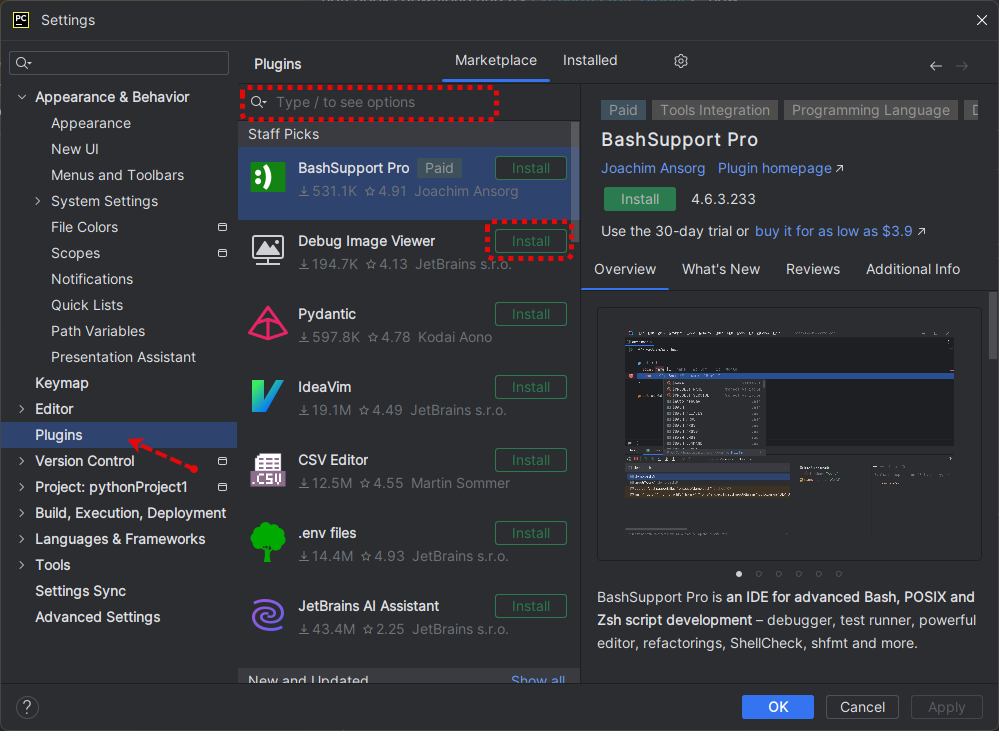Viewport: 999px width, 731px height.
Task: Click the green Install button in details pane
Action: [x=640, y=199]
